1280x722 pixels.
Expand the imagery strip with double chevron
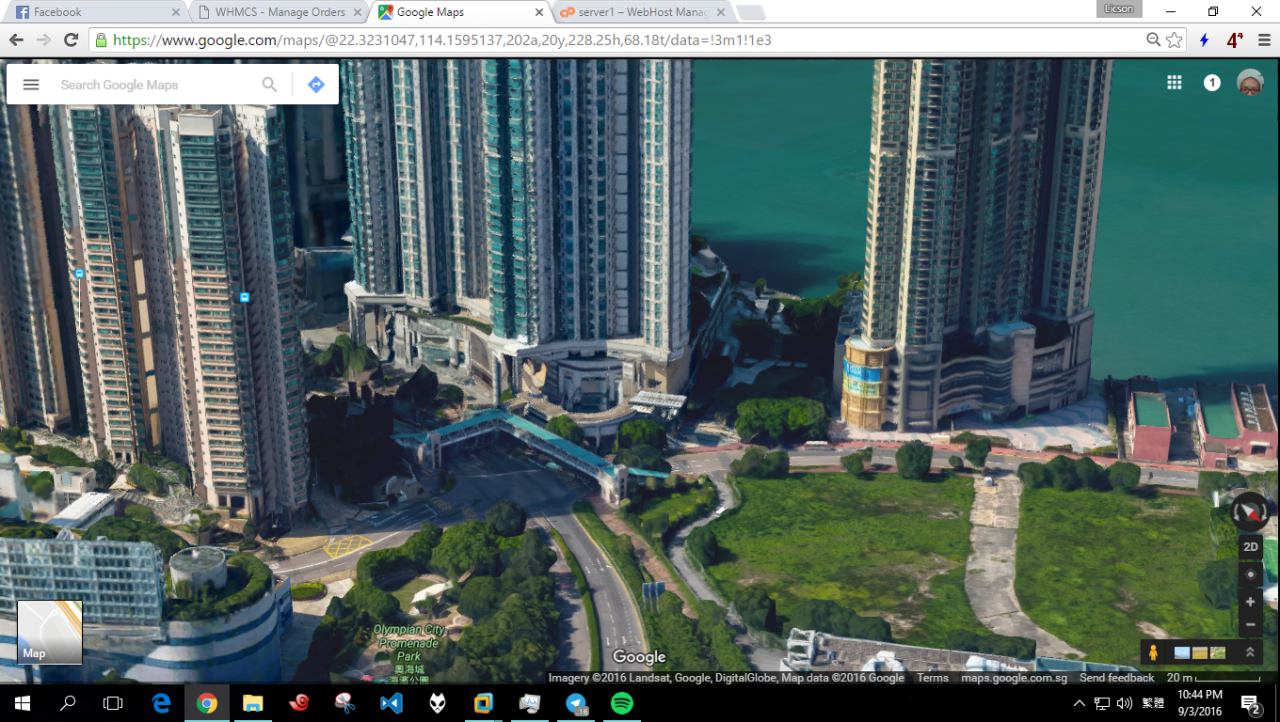1249,652
